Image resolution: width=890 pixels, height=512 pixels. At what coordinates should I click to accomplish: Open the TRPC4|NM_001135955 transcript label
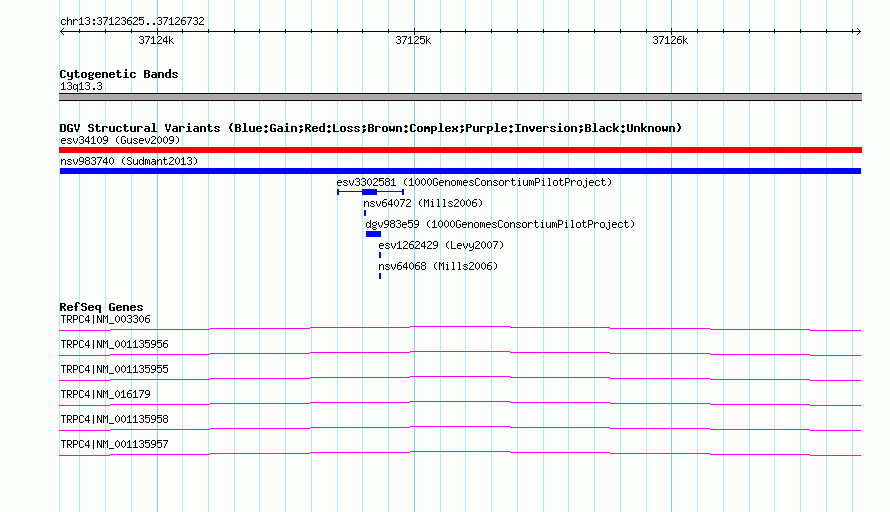coord(114,370)
